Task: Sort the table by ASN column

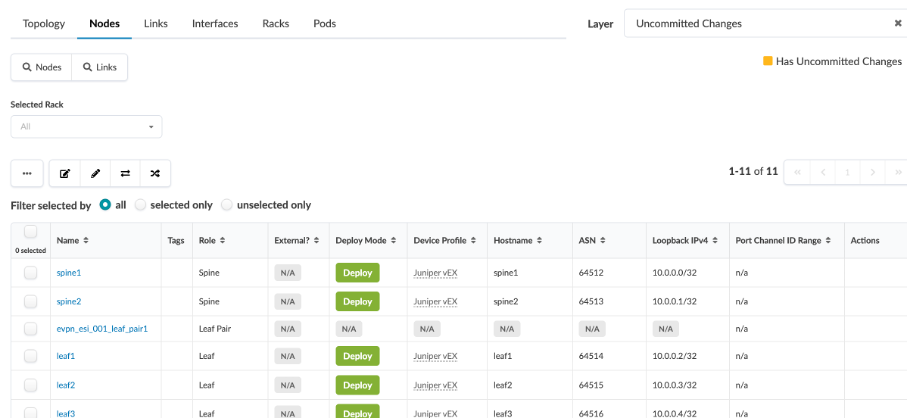Action: 593,241
